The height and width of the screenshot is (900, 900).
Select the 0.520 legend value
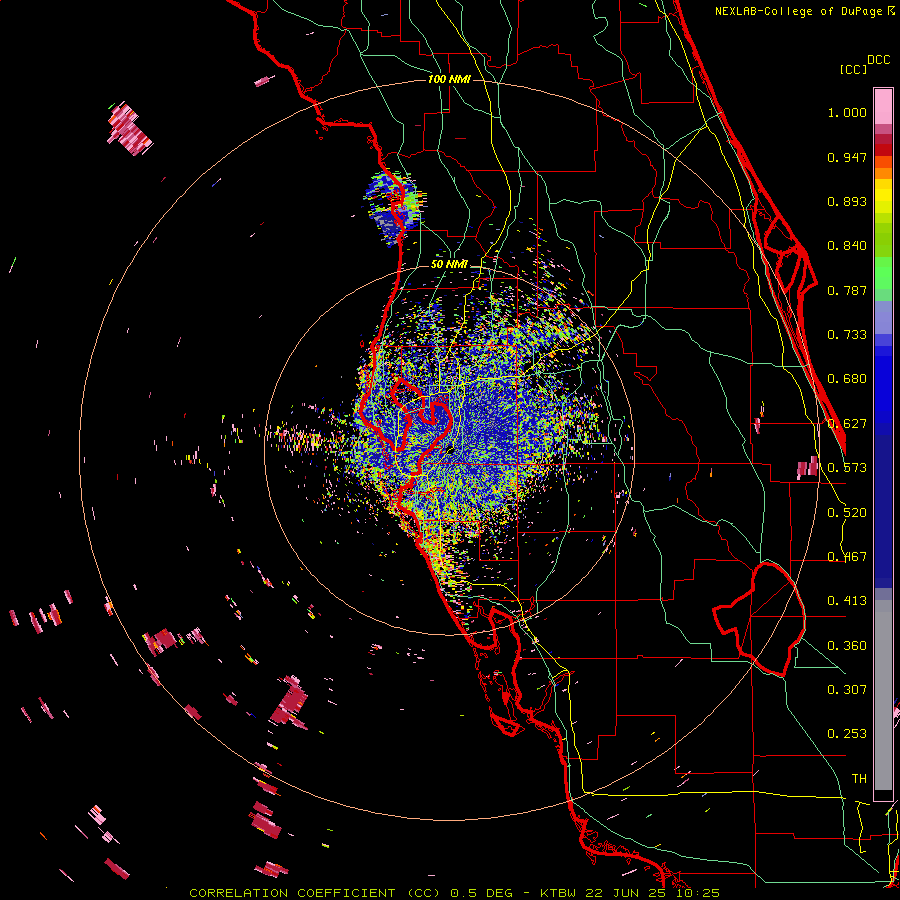[847, 513]
